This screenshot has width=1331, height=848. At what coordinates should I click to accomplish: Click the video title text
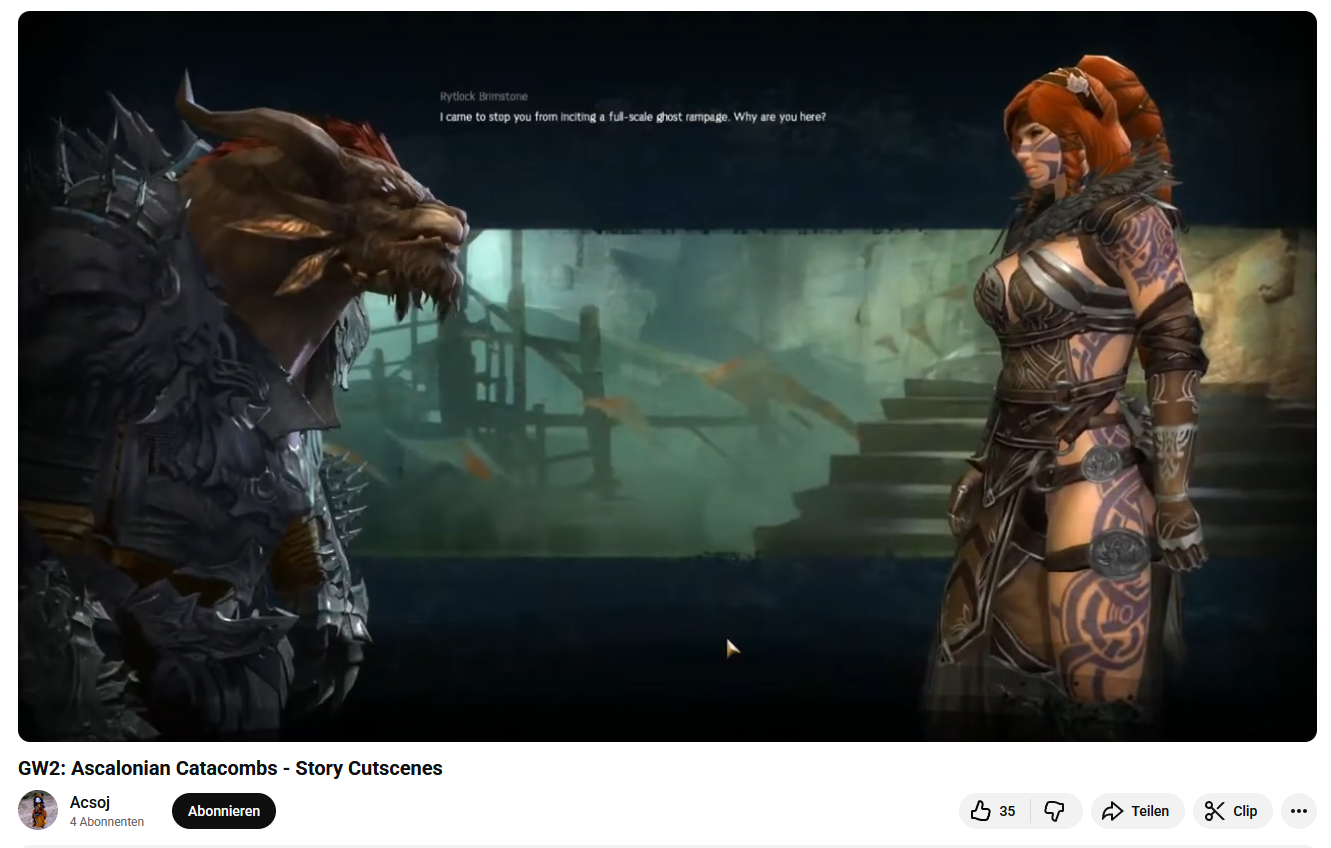point(230,768)
